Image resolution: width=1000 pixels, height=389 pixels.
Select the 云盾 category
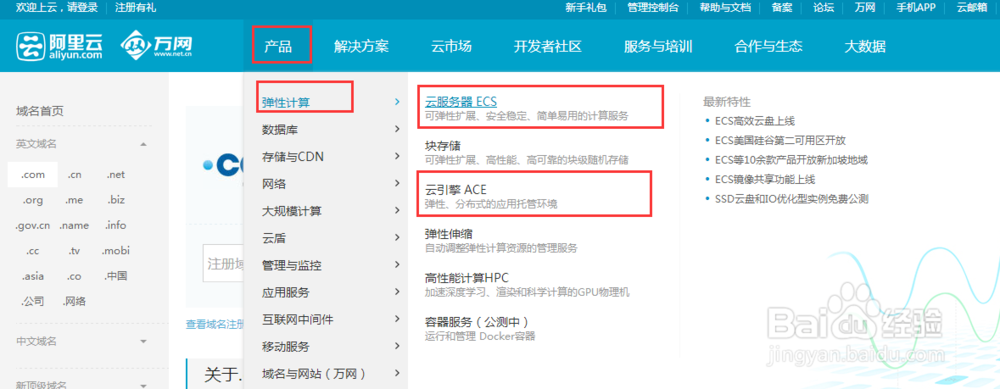point(274,239)
